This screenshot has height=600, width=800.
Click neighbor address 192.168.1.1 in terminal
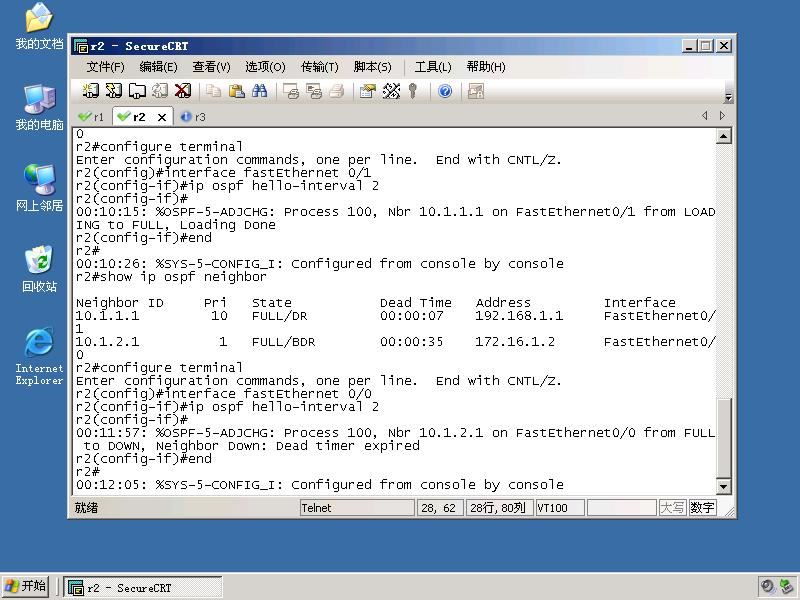click(x=519, y=316)
